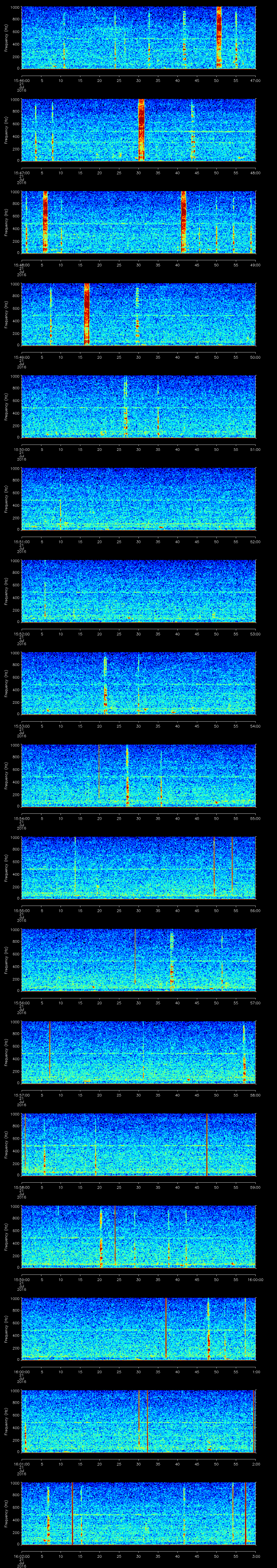Click the "47:00" end time label
The width and height of the screenshot is (277, 1568).
(255, 80)
